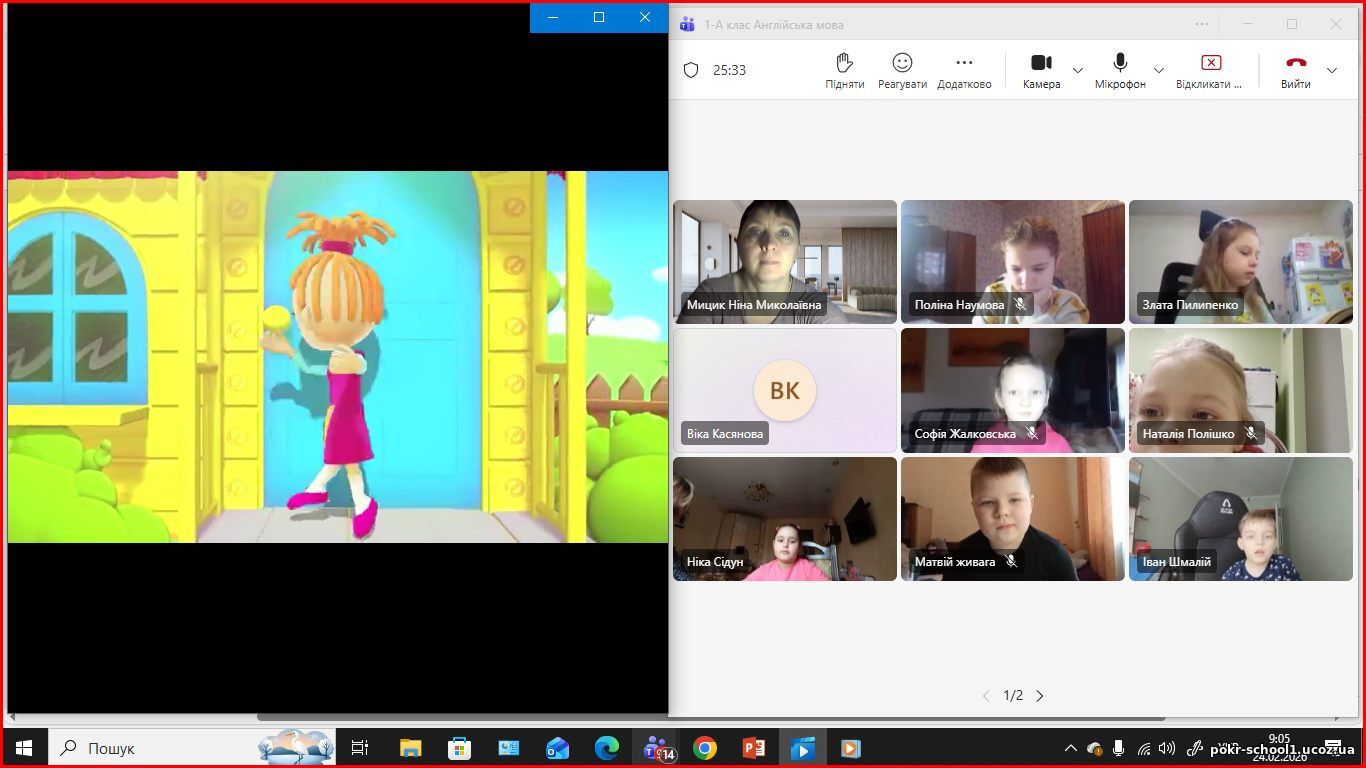1366x768 pixels.
Task: Click the Пошук taskbar search box
Action: (x=150, y=748)
